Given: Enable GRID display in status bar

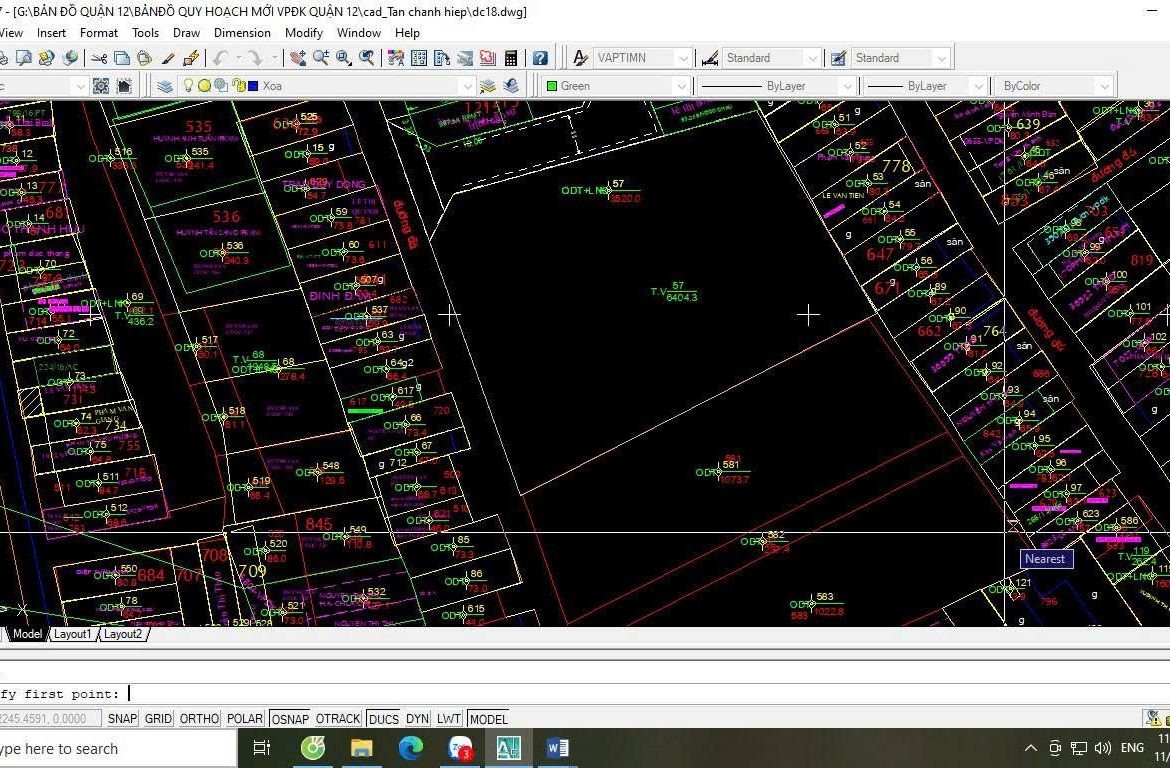Looking at the screenshot, I should [158, 718].
